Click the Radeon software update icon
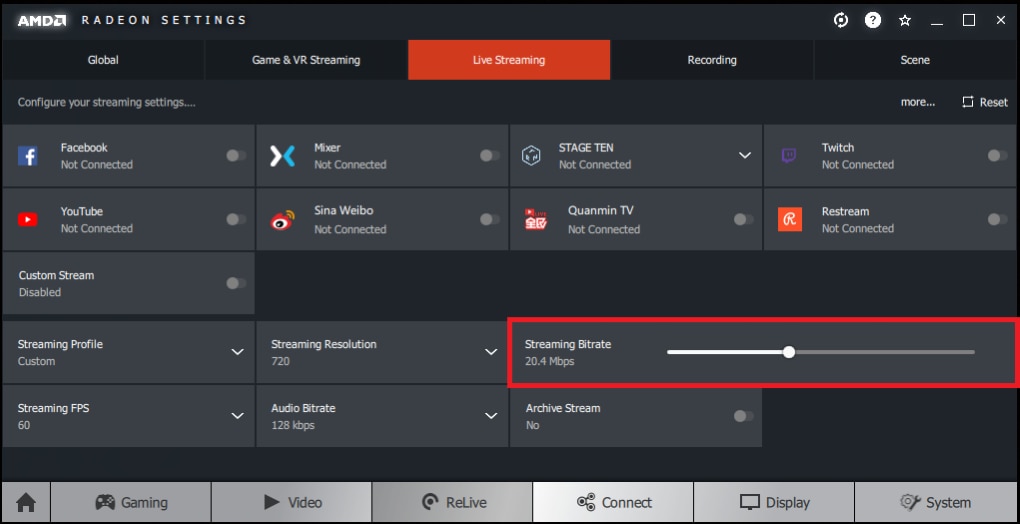Screen dimensions: 1020x524 841,20
